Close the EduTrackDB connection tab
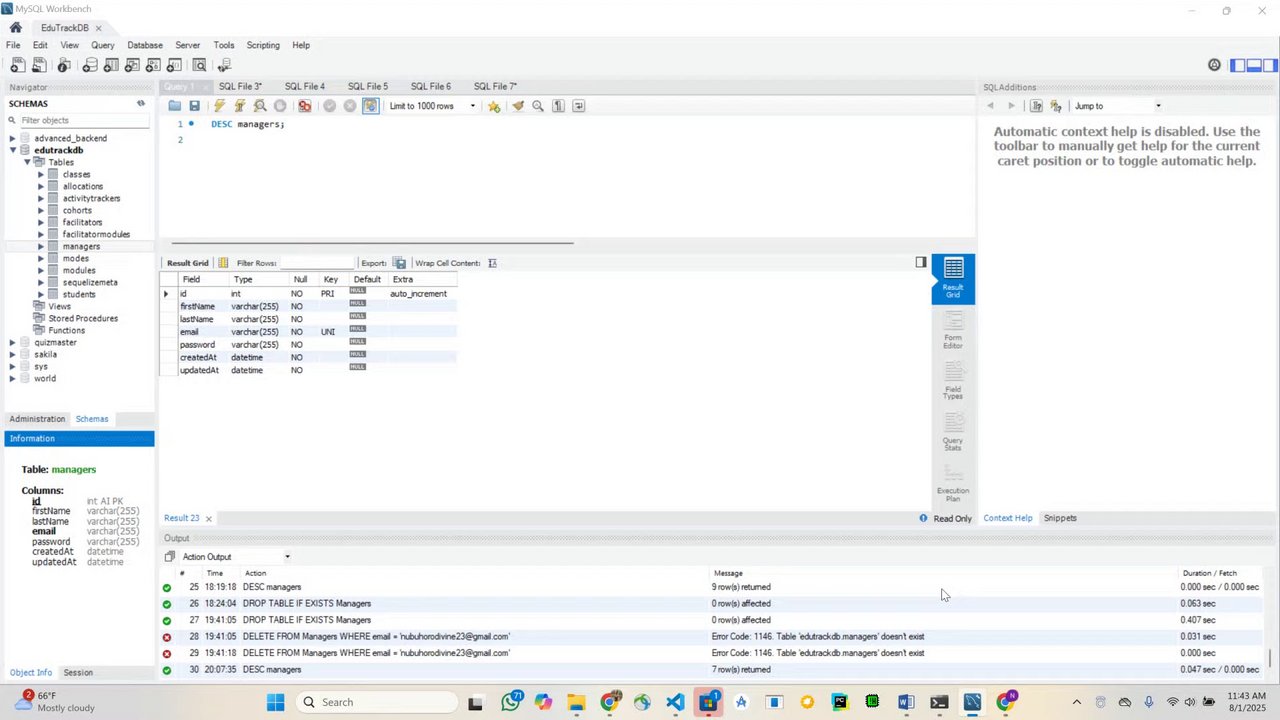 click(x=98, y=28)
